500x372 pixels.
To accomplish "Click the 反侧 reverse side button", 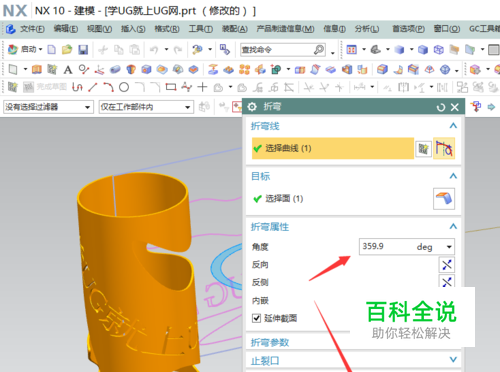I will coord(447,282).
